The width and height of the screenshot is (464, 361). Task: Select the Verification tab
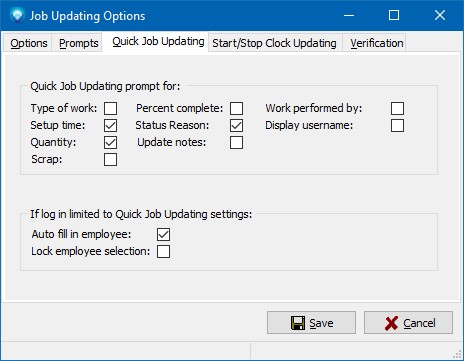(376, 43)
